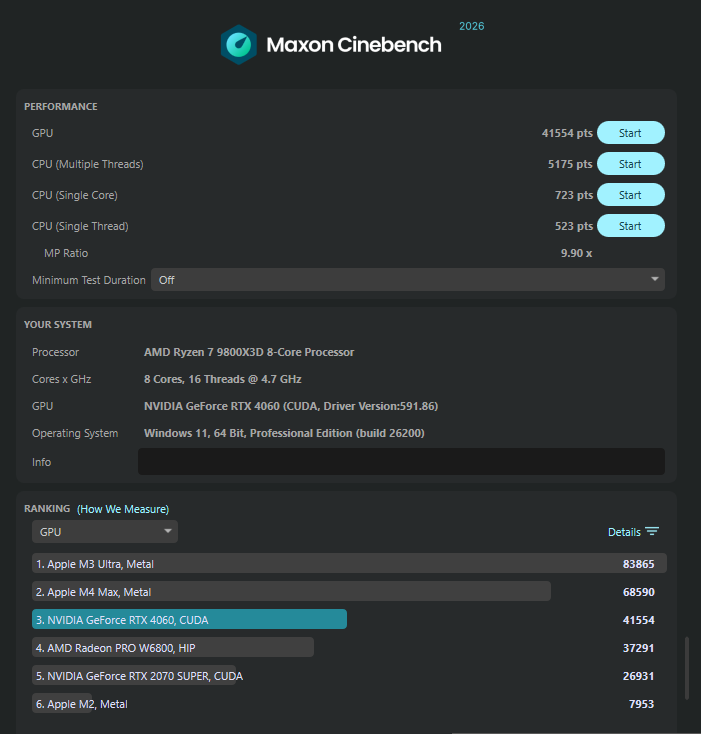Select the Apple M4 Max, Metal ranking row
The height and width of the screenshot is (734, 701).
click(x=349, y=592)
